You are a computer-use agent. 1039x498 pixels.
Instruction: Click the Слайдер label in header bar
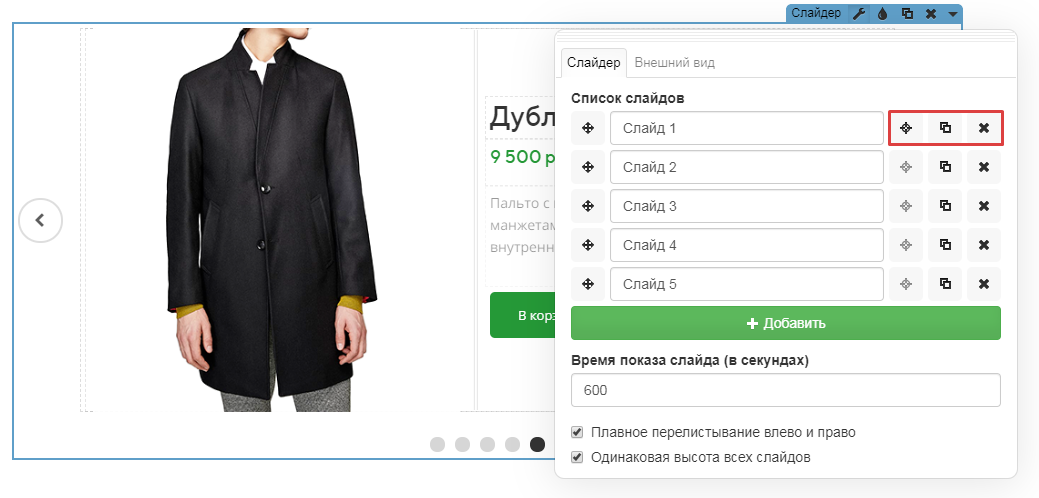[x=816, y=13]
